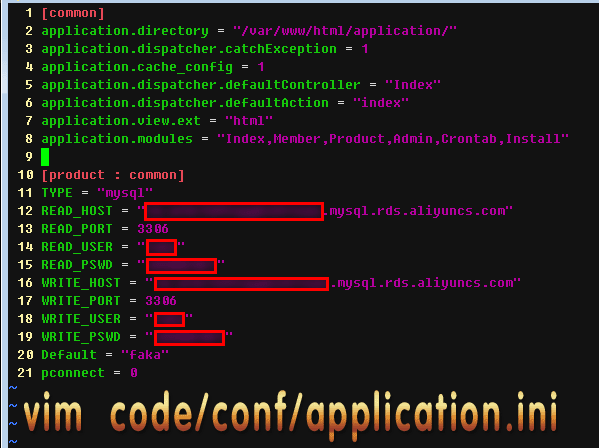Click the redacted READ_HOST box
This screenshot has height=448, width=599.
[234, 212]
